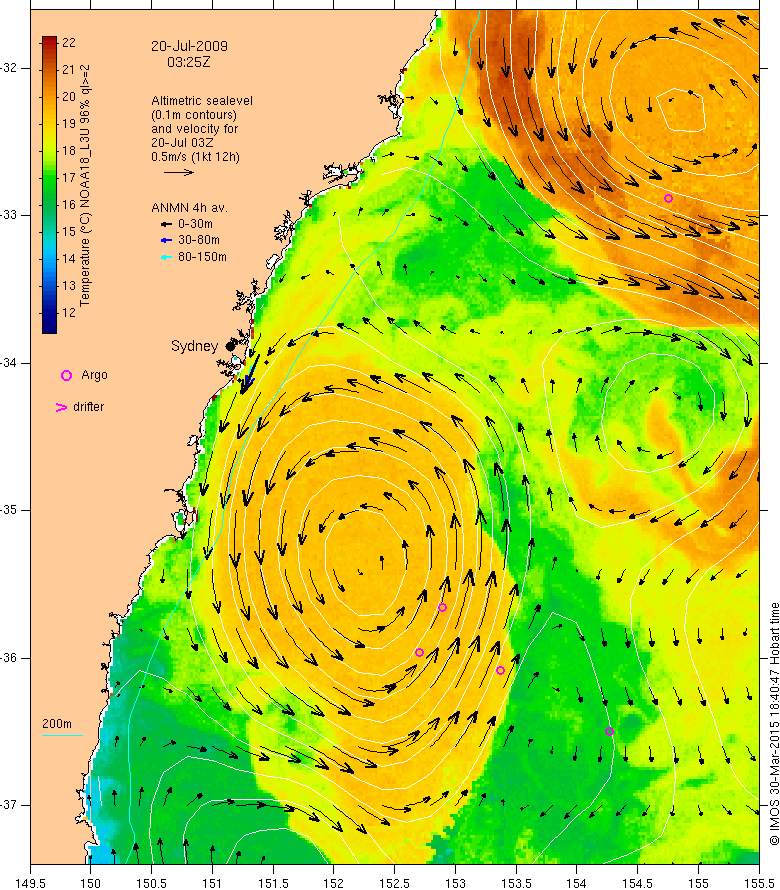Click the Argo float marker near 152.7E 35.95S
Image resolution: width=780 pixels, height=890 pixels.
coord(419,653)
